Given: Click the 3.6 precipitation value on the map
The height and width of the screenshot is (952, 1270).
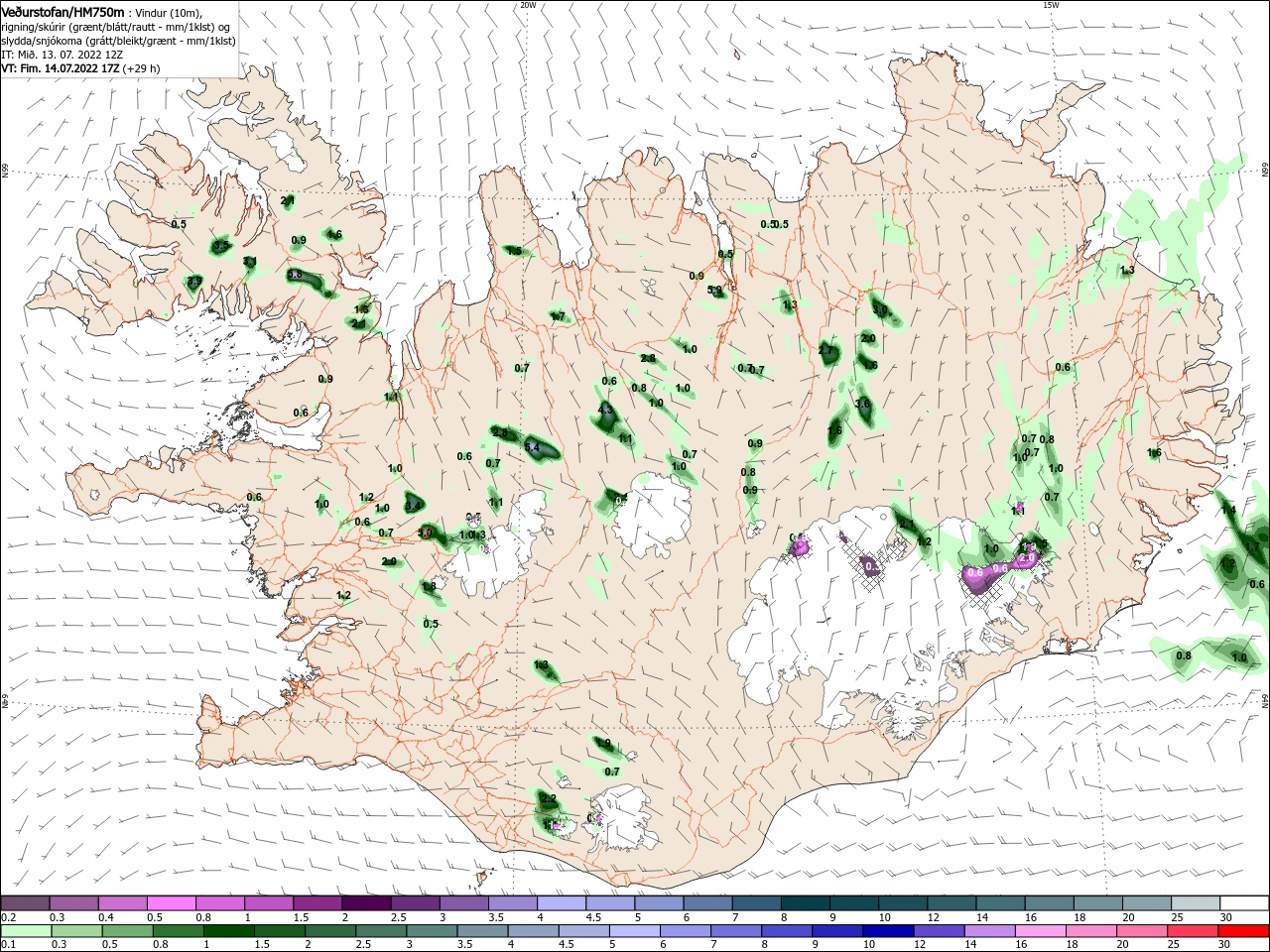Looking at the screenshot, I should coord(862,404).
